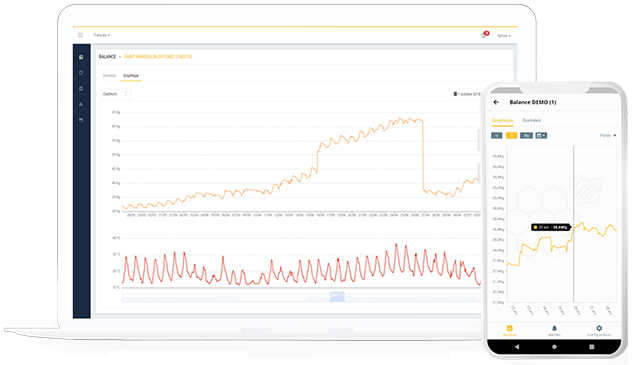This screenshot has width=635, height=365.
Task: Open the Capteurs sensor selector
Action: (x=115, y=94)
